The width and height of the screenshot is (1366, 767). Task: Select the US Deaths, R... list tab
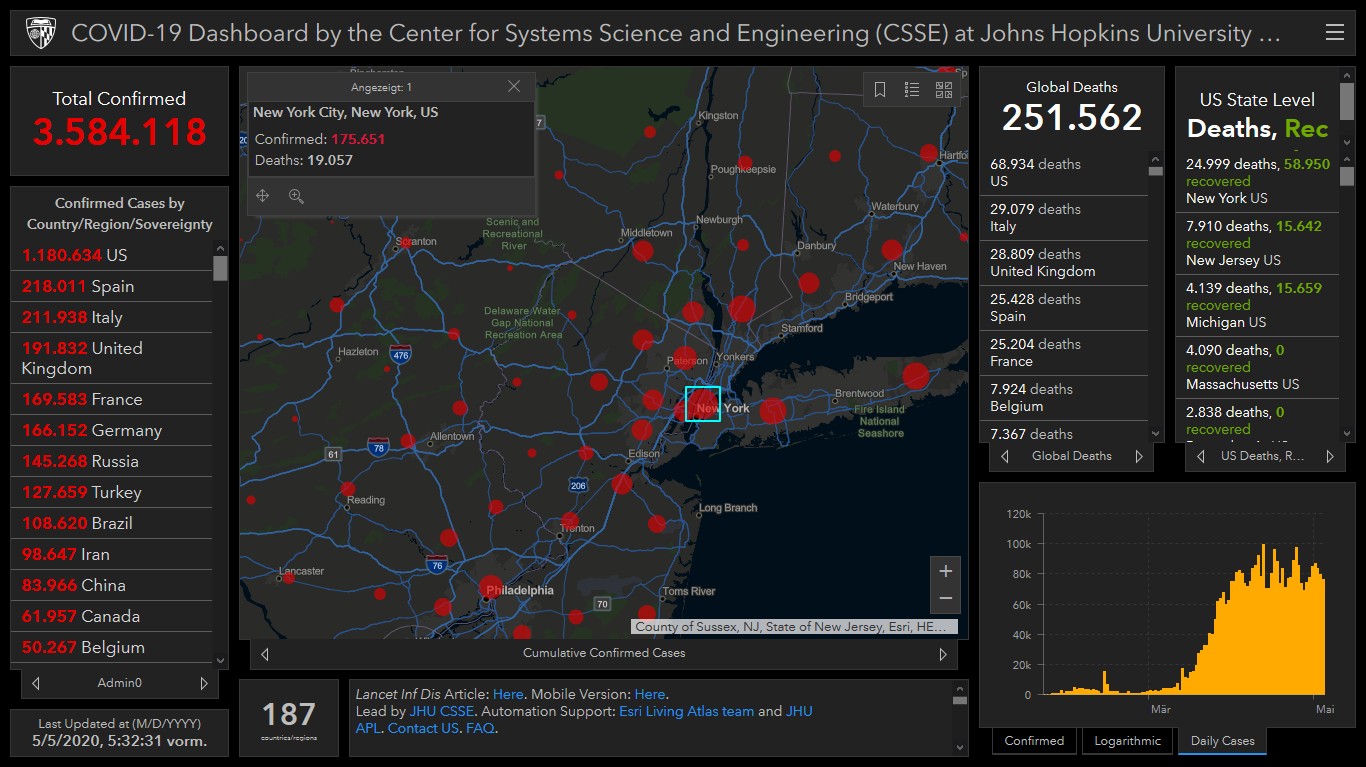click(x=1265, y=456)
